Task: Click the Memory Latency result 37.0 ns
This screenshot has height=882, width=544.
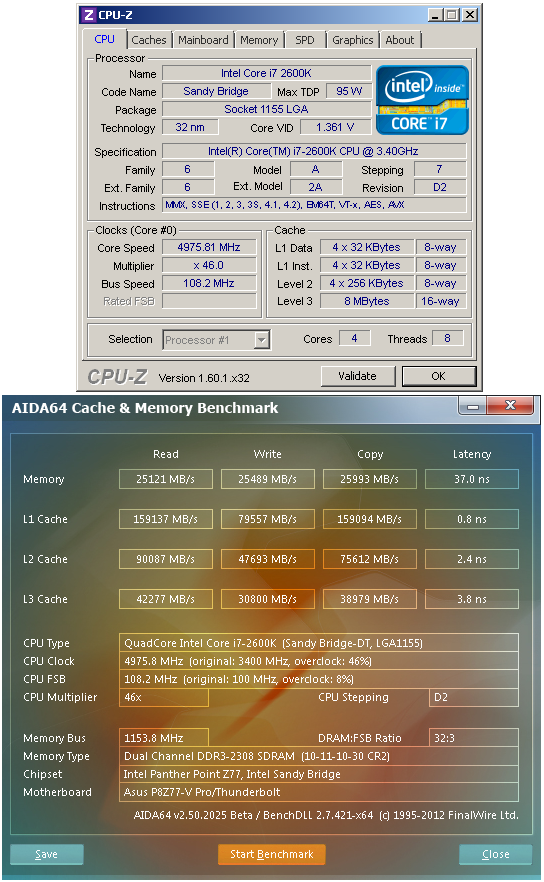Action: click(472, 479)
